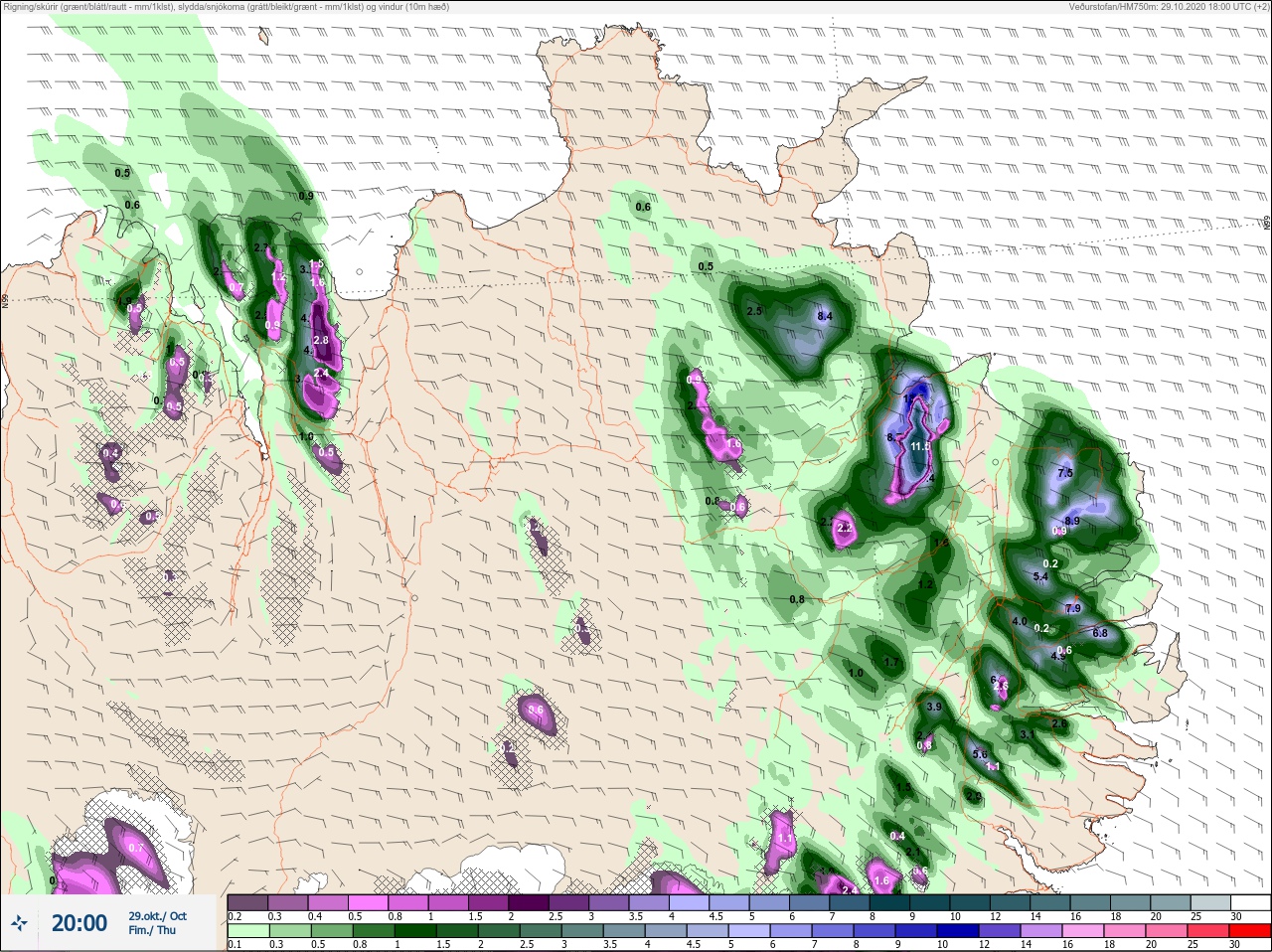The image size is (1272, 952).
Task: Click the 6.8 precipitation value on the map
Action: point(1100,633)
